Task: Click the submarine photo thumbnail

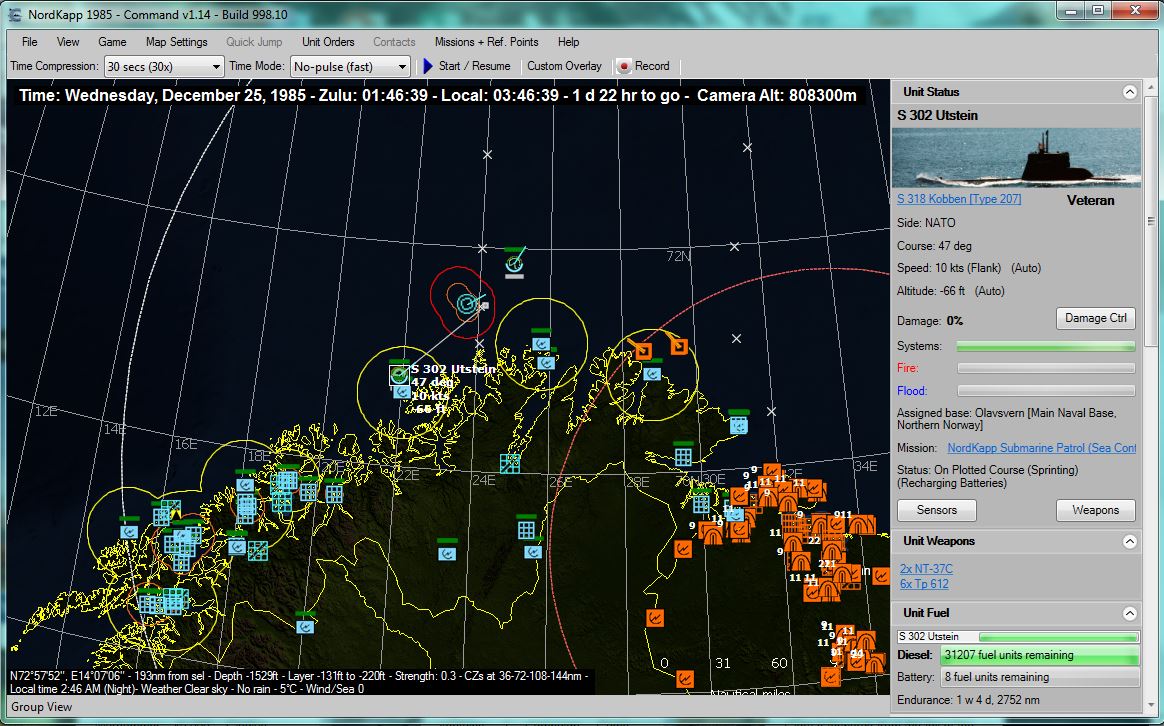Action: [1016, 158]
